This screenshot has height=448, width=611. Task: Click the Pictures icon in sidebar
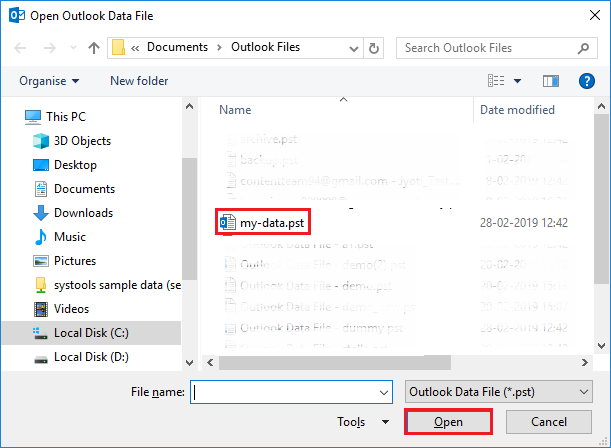point(41,261)
